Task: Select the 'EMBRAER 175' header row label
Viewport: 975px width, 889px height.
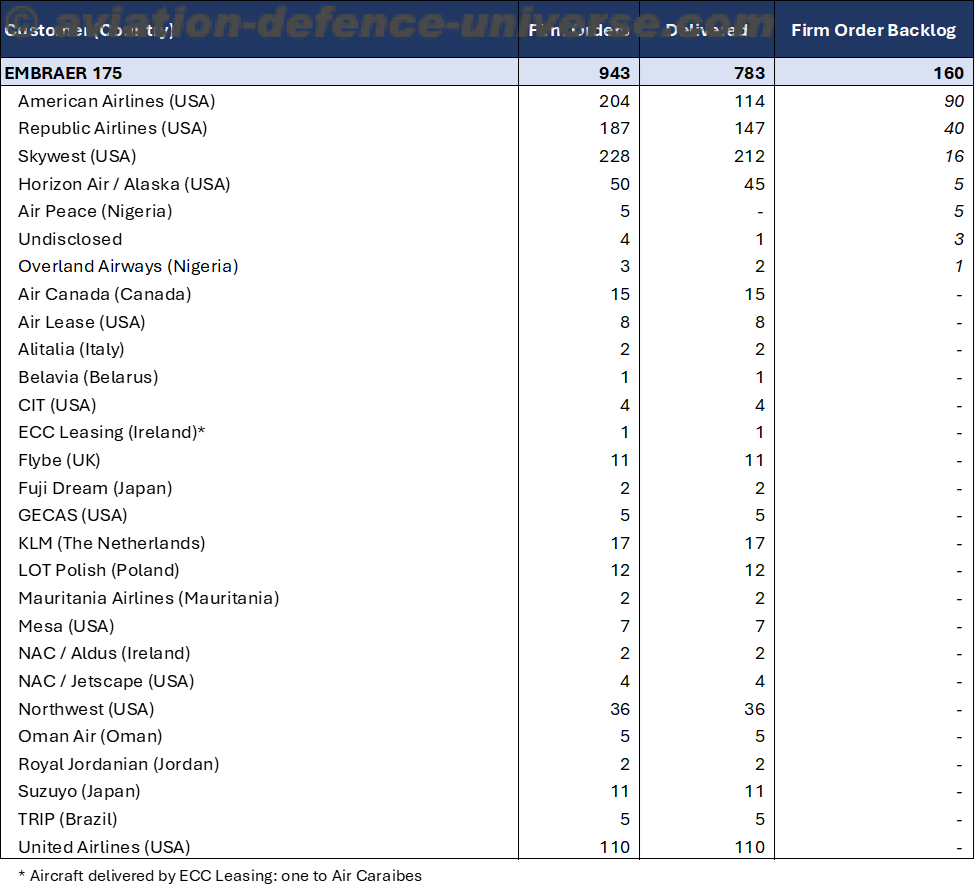Action: (63, 73)
